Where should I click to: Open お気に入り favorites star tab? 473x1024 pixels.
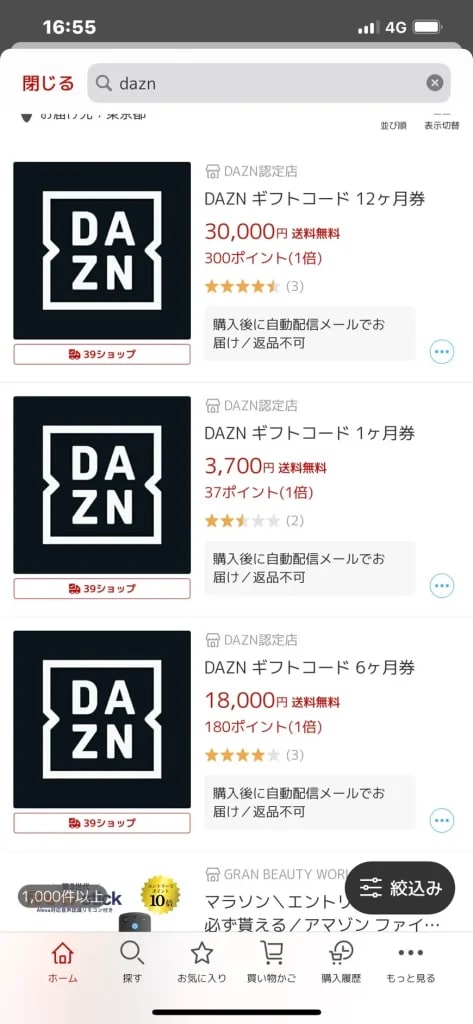click(202, 963)
